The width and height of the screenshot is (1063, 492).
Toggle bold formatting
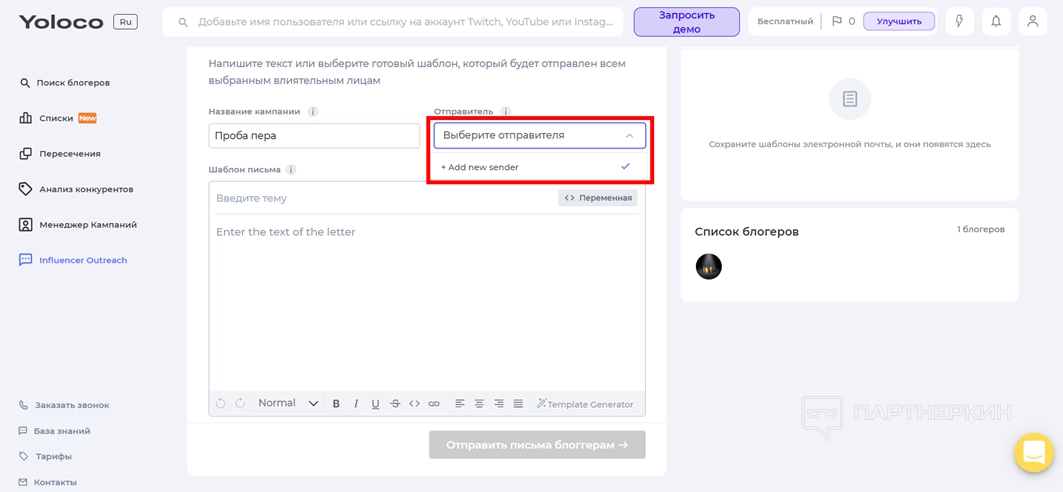336,404
